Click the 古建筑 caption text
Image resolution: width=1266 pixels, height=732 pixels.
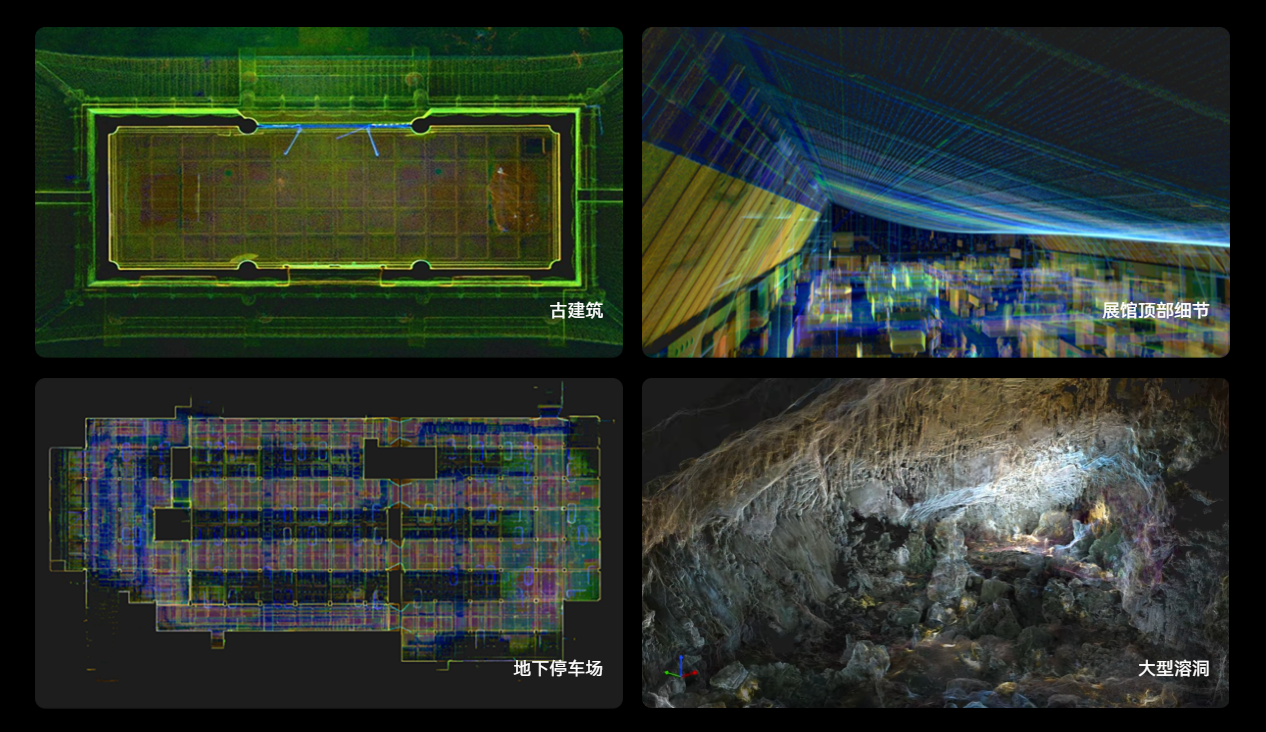point(576,310)
